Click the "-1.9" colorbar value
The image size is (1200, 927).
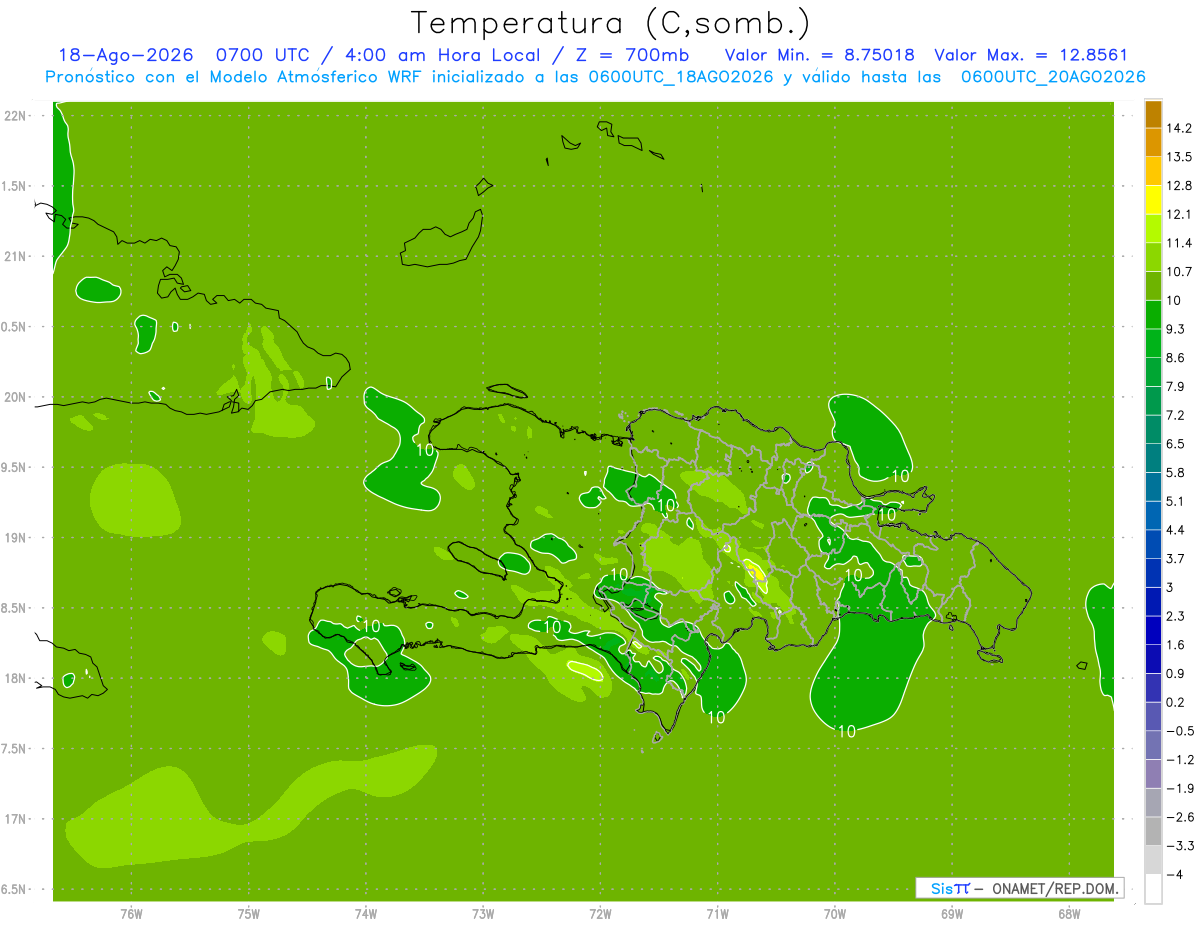[1180, 788]
